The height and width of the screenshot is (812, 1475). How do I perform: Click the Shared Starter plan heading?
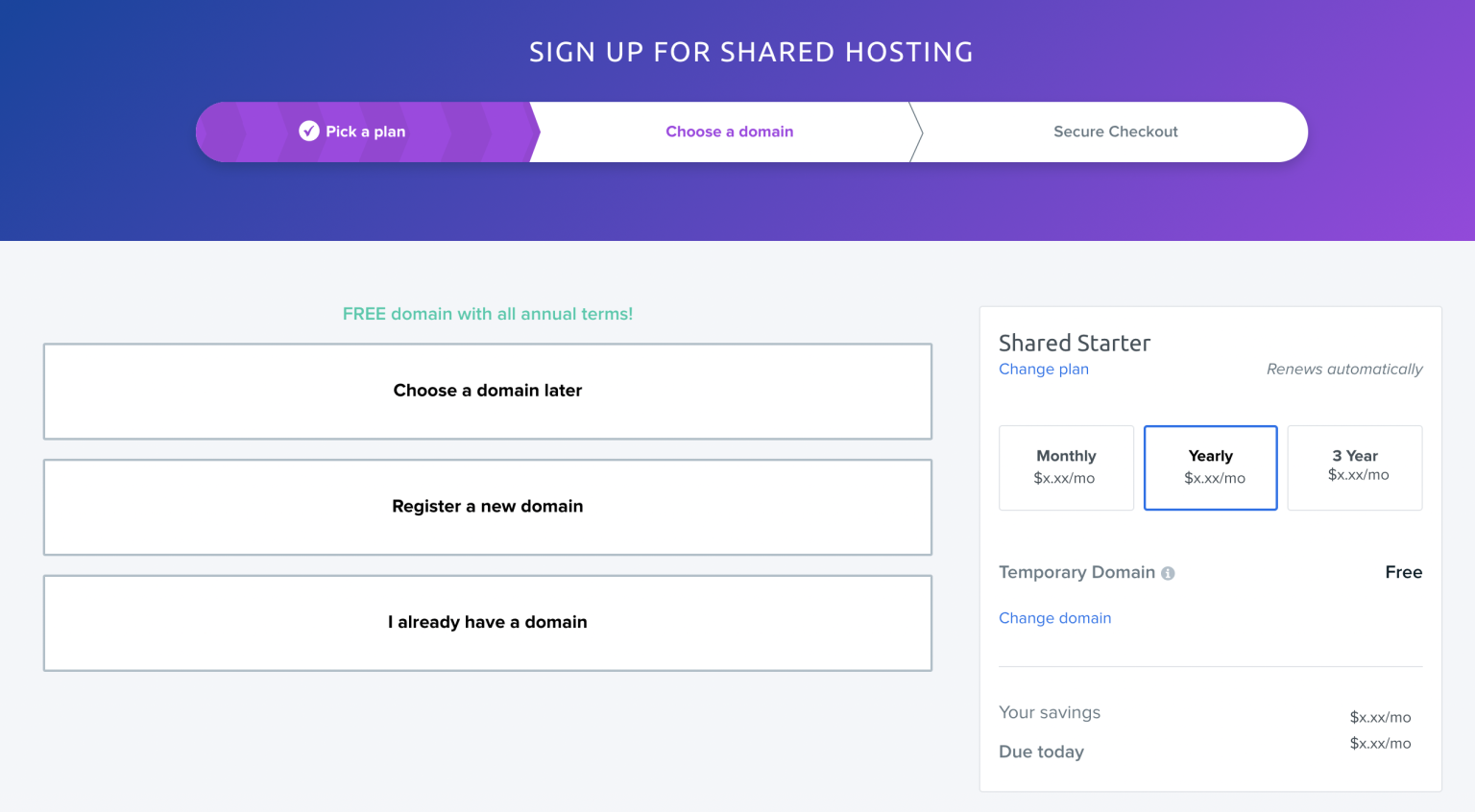click(x=1074, y=343)
